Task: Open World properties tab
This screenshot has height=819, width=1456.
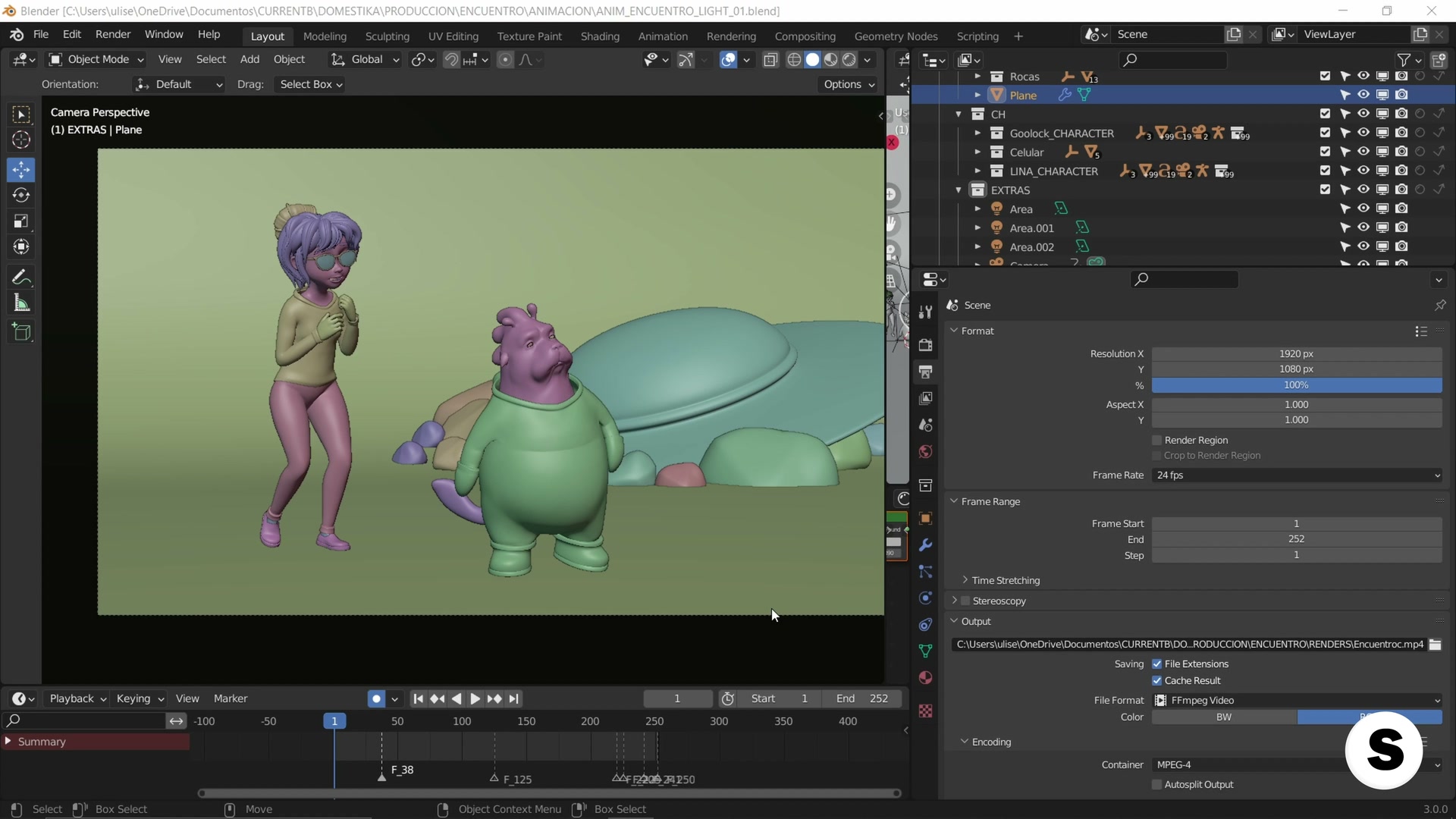Action: (x=925, y=452)
